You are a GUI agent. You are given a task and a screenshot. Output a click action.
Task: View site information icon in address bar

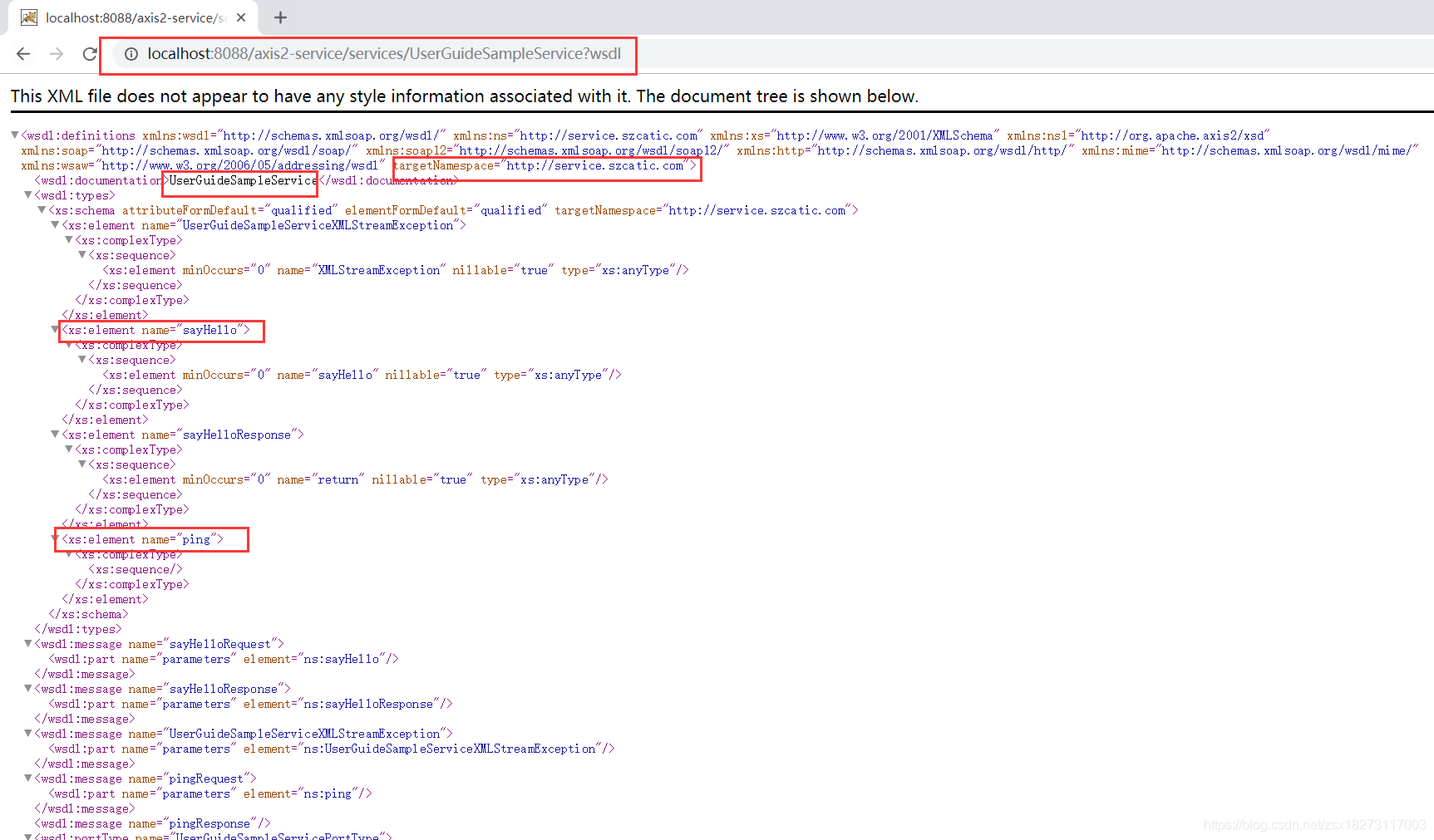pos(131,54)
